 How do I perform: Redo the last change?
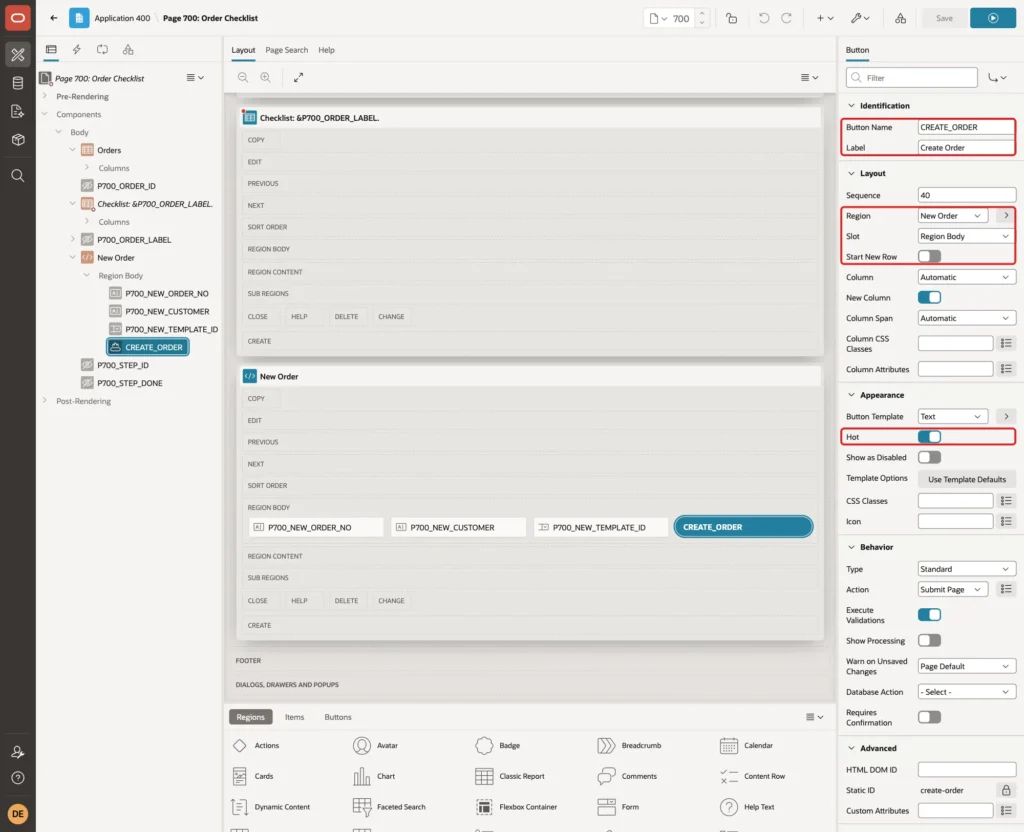786,18
